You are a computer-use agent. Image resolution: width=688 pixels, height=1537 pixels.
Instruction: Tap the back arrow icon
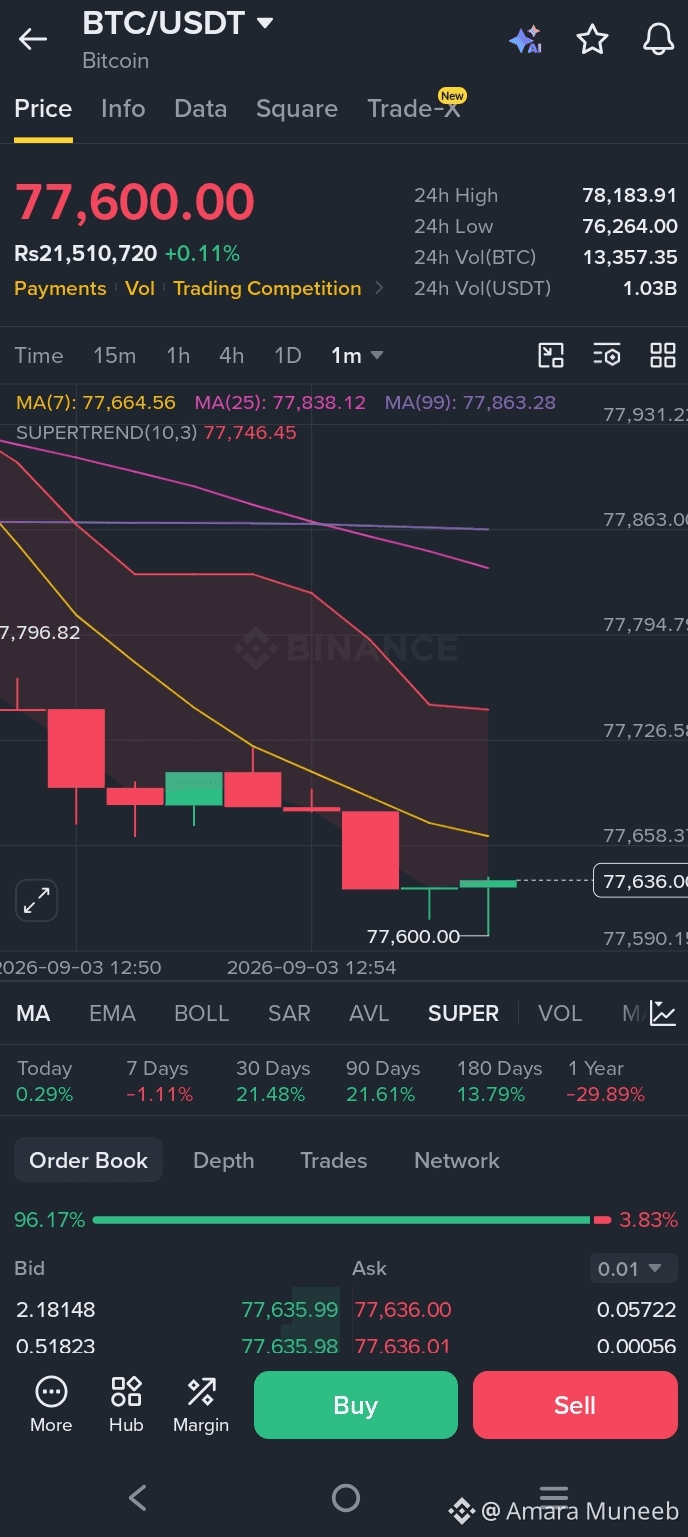pos(33,39)
